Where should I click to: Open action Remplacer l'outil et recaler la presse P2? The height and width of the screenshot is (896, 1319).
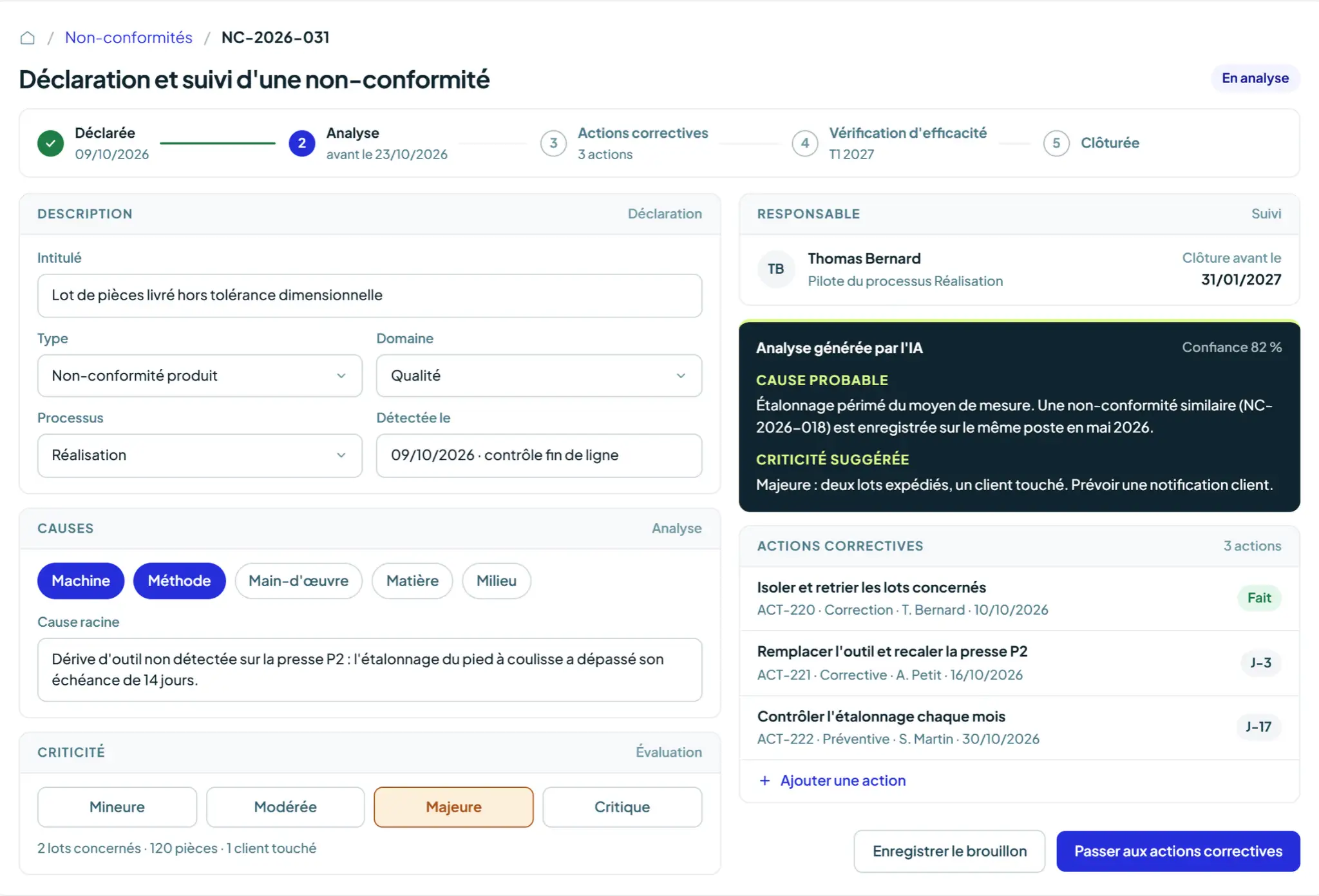coord(1019,663)
